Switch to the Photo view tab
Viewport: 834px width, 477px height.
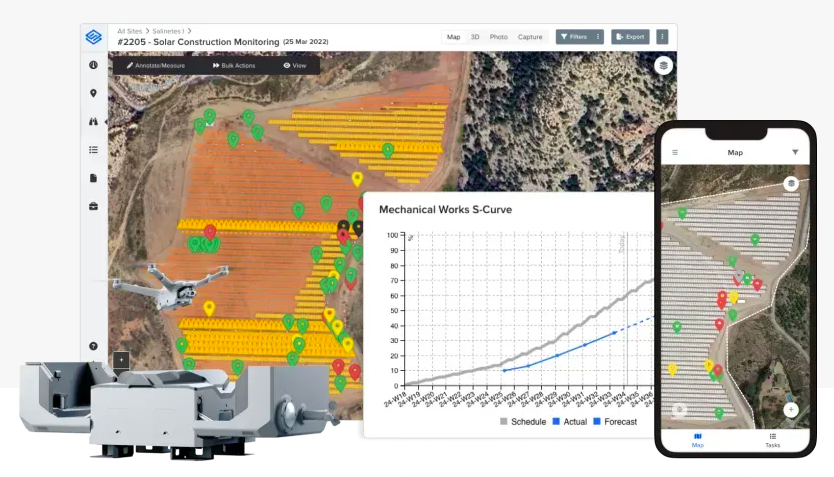[498, 37]
